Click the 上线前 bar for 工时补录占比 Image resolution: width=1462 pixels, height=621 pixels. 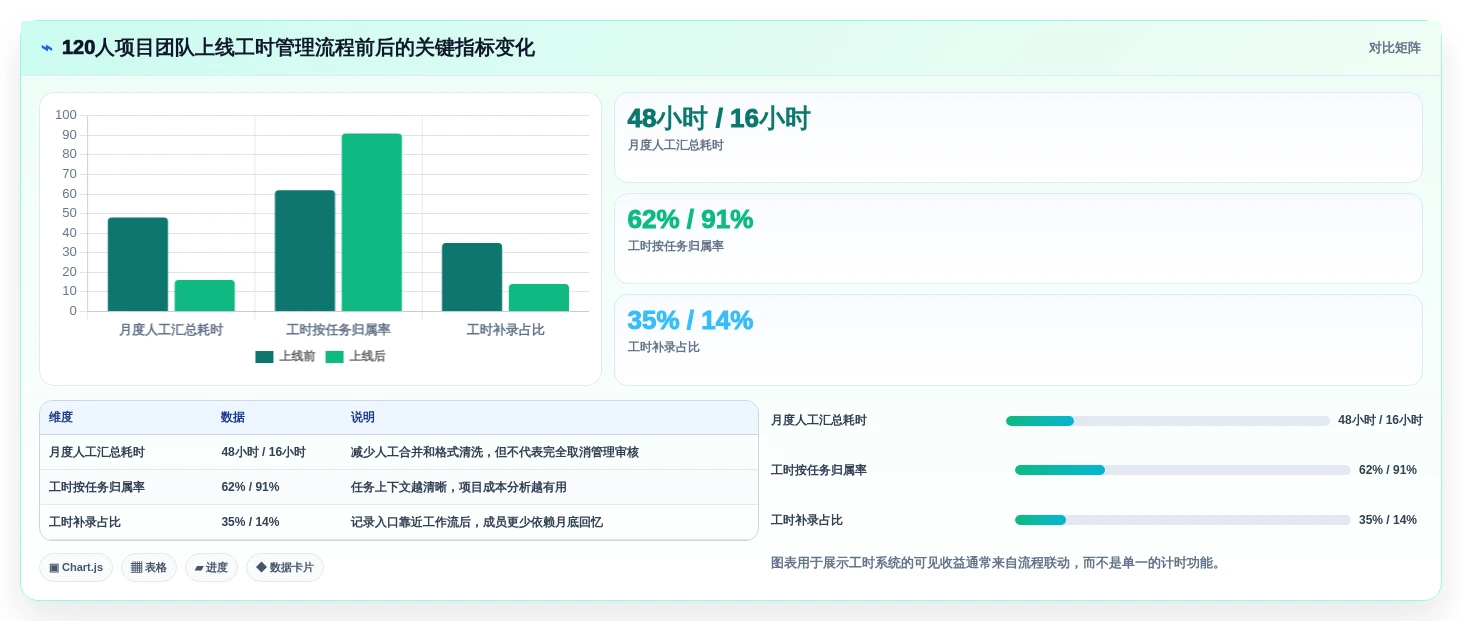[472, 277]
